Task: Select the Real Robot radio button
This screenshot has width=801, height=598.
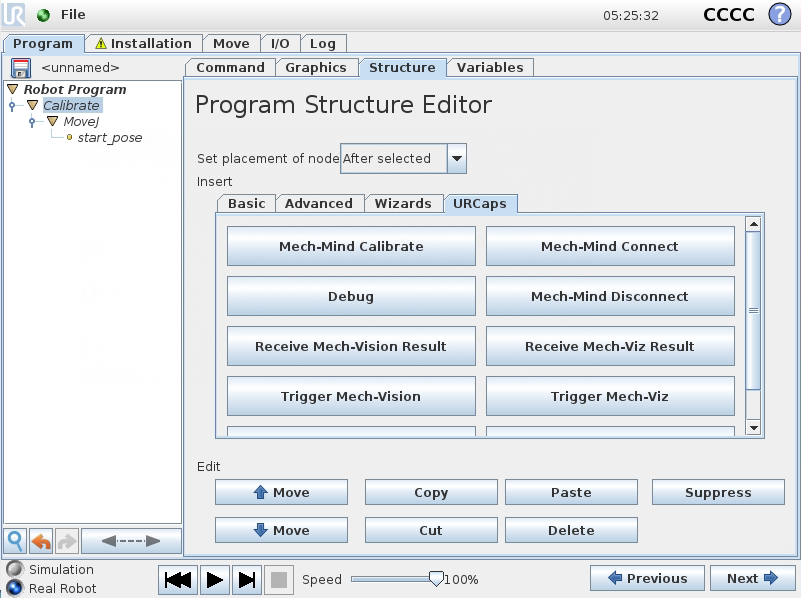Action: [14, 588]
